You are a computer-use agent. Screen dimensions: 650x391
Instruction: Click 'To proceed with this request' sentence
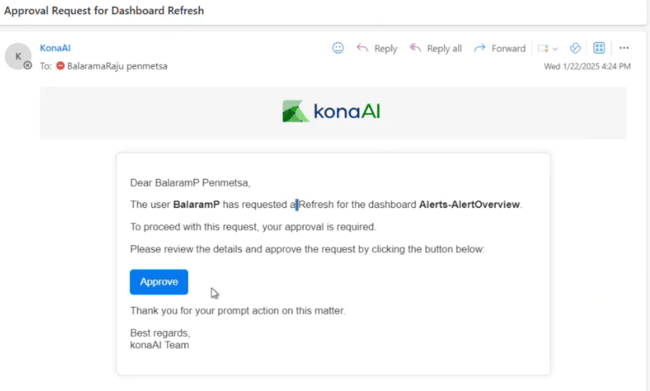tap(253, 227)
